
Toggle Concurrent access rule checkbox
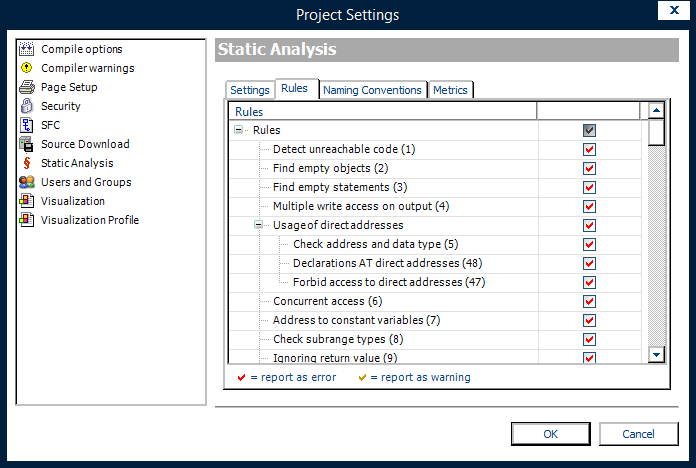pyautogui.click(x=590, y=302)
